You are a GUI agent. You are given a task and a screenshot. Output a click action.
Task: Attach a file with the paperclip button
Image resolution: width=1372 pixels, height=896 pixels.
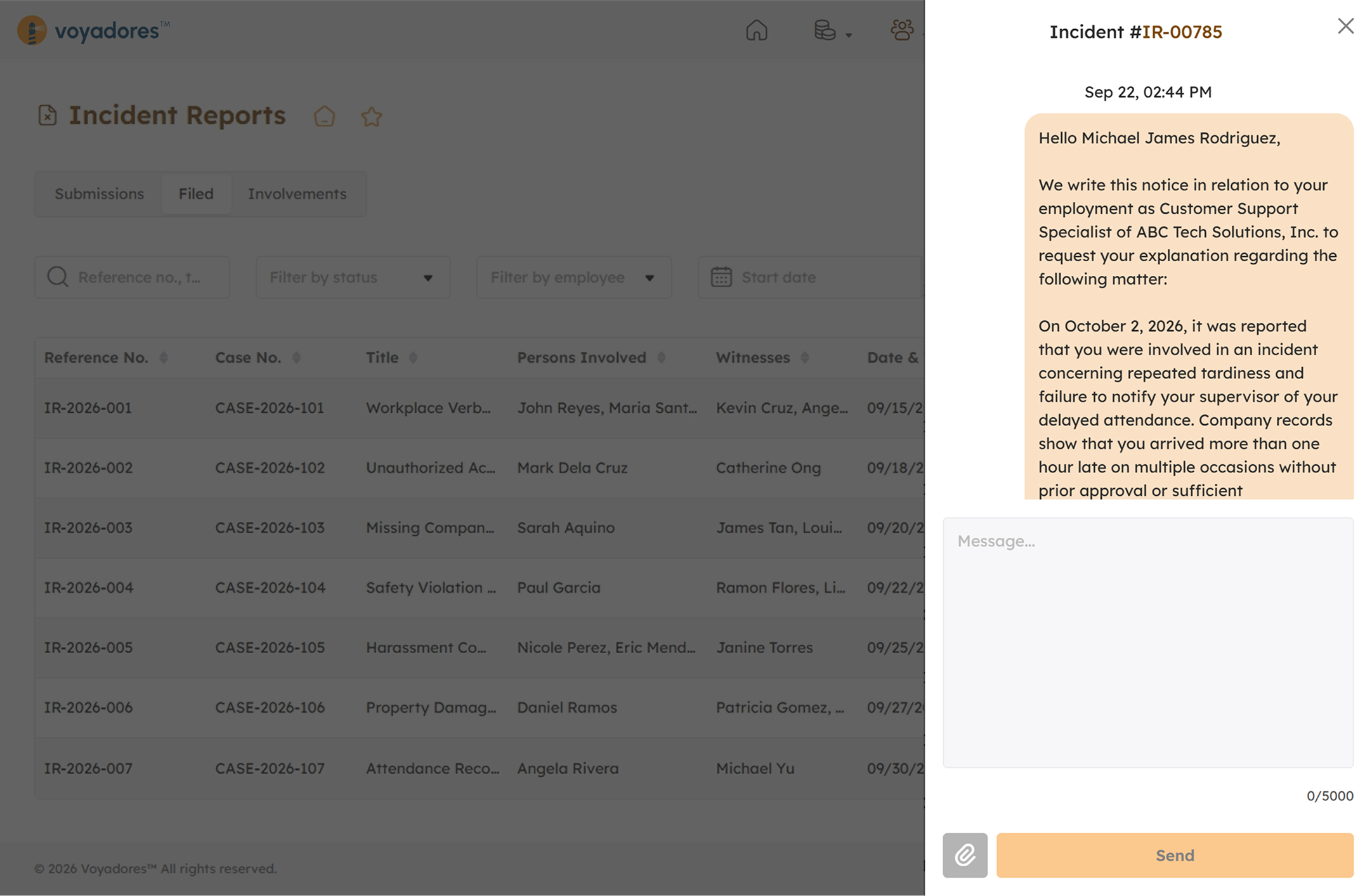coord(965,855)
